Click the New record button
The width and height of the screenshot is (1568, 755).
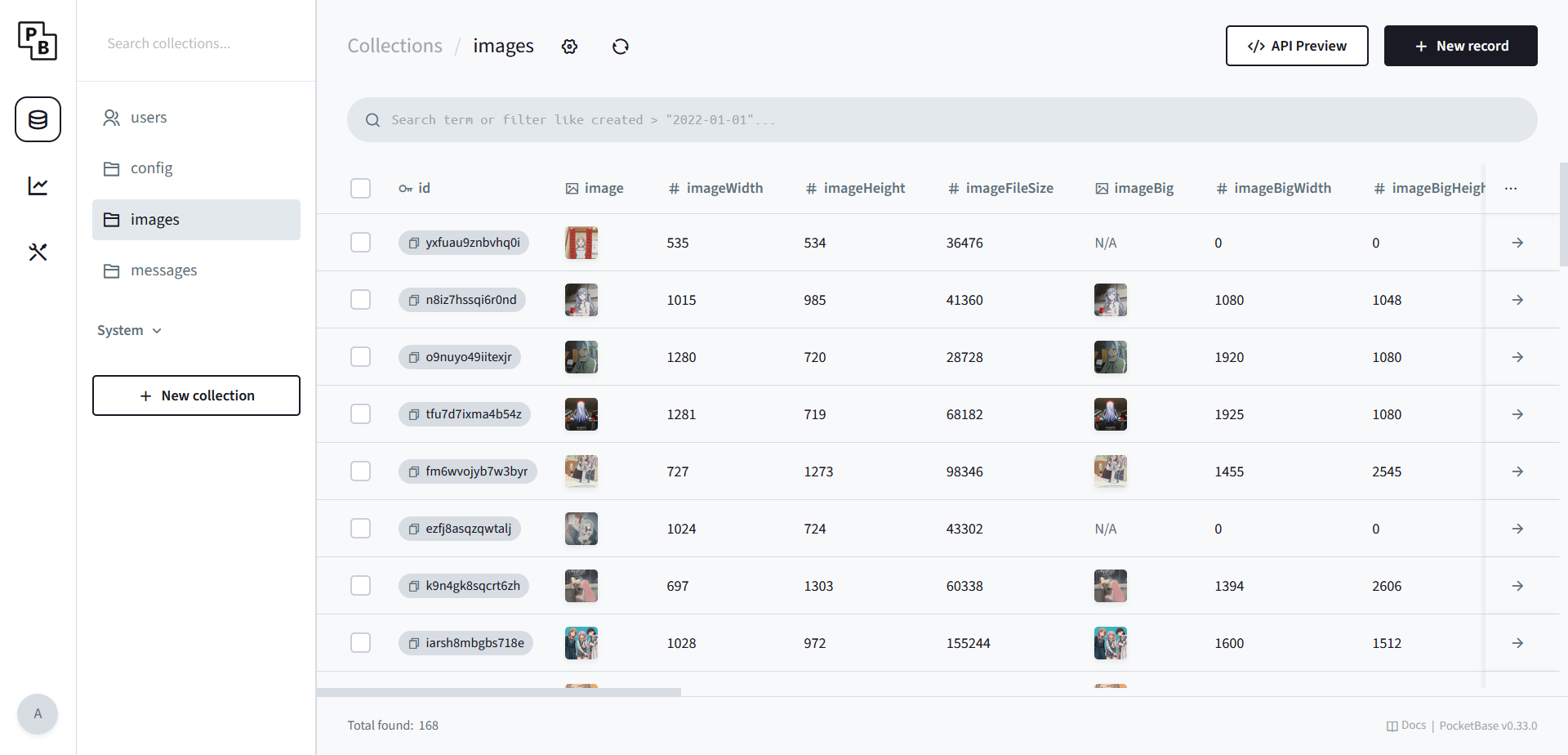click(1460, 46)
